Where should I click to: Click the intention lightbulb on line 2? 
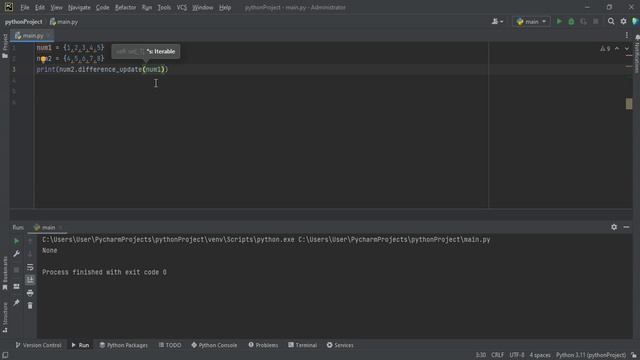point(43,59)
